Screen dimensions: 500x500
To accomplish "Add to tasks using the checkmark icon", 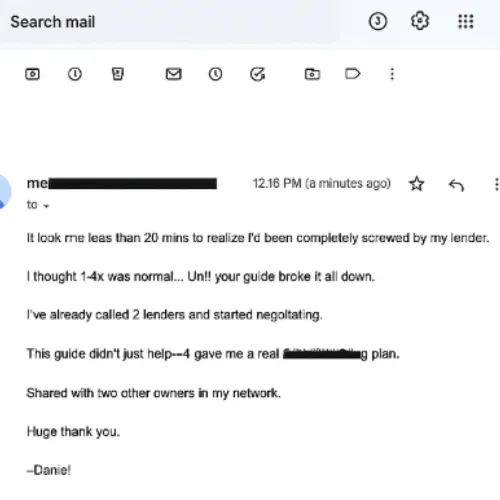I will pyautogui.click(x=258, y=74).
